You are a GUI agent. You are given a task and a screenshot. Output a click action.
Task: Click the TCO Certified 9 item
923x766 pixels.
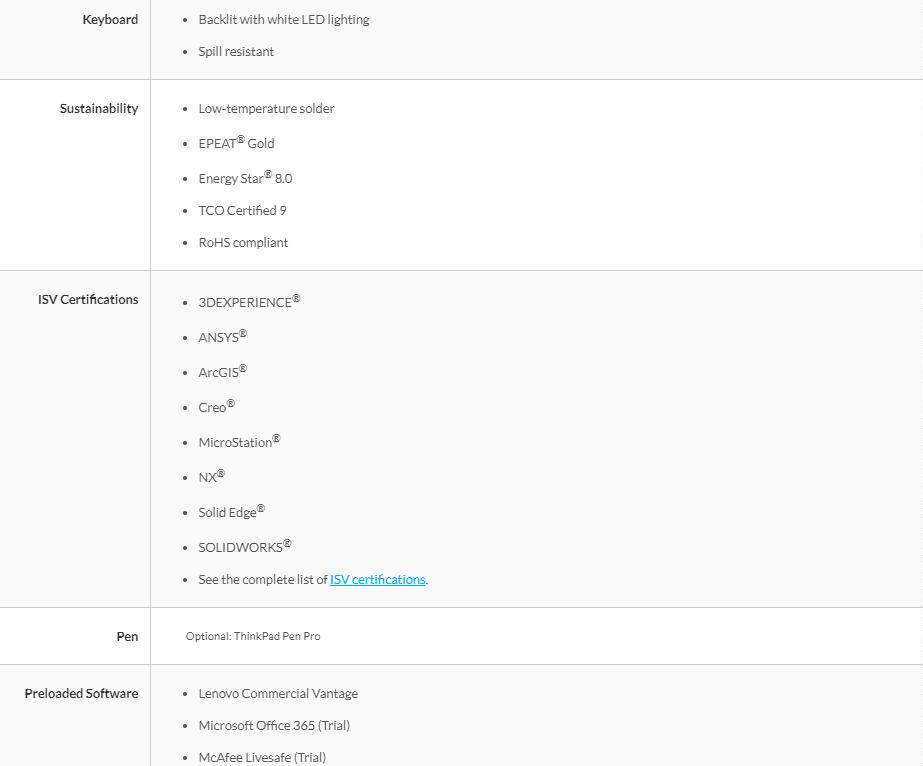tap(243, 210)
